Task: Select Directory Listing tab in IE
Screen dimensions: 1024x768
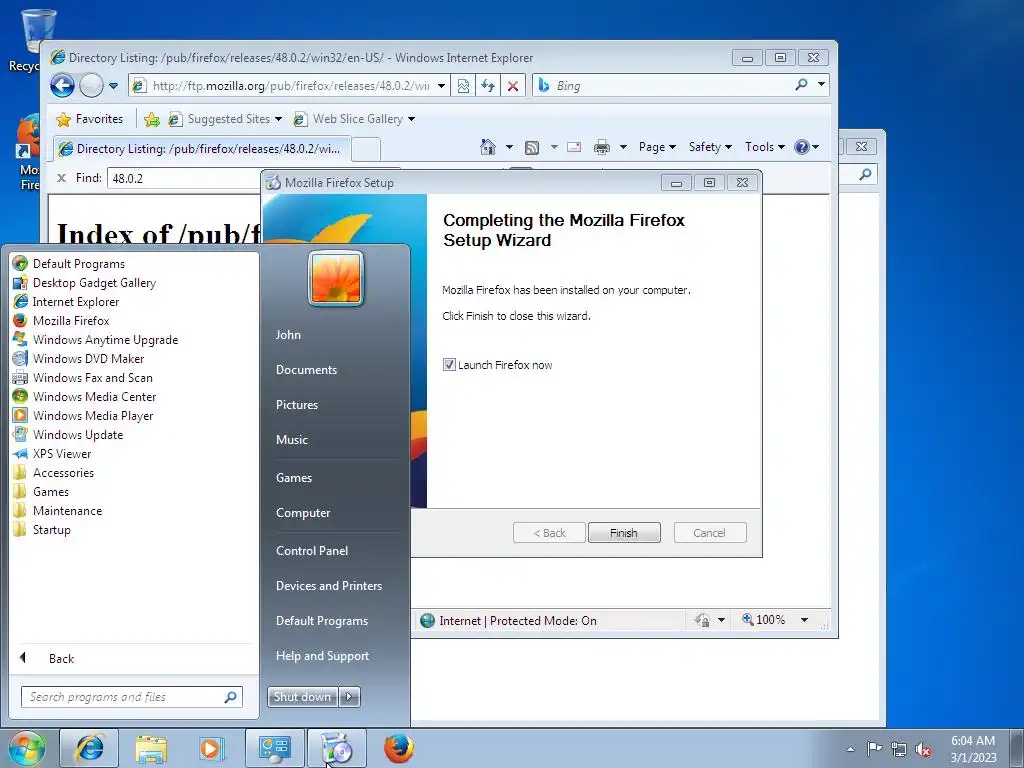Action: (x=202, y=149)
